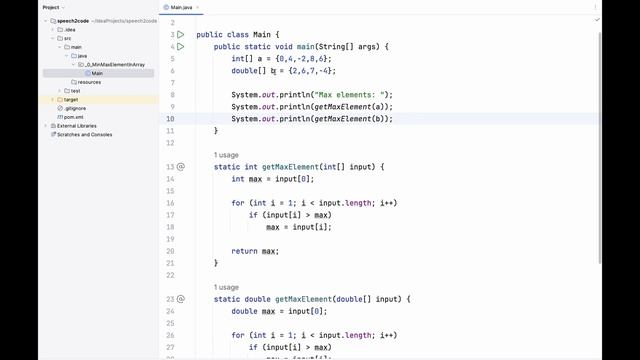
Task: Click 'return max;' on line 20
Action: (x=255, y=251)
